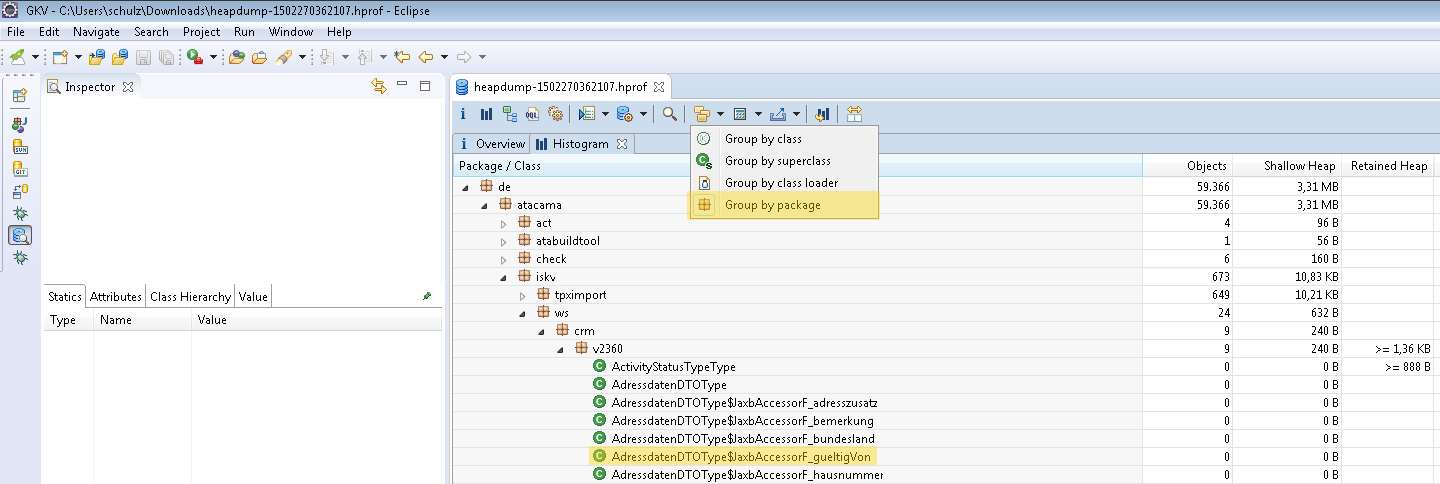The image size is (1440, 484).
Task: Switch to Git perspective icon
Action: coord(19,168)
